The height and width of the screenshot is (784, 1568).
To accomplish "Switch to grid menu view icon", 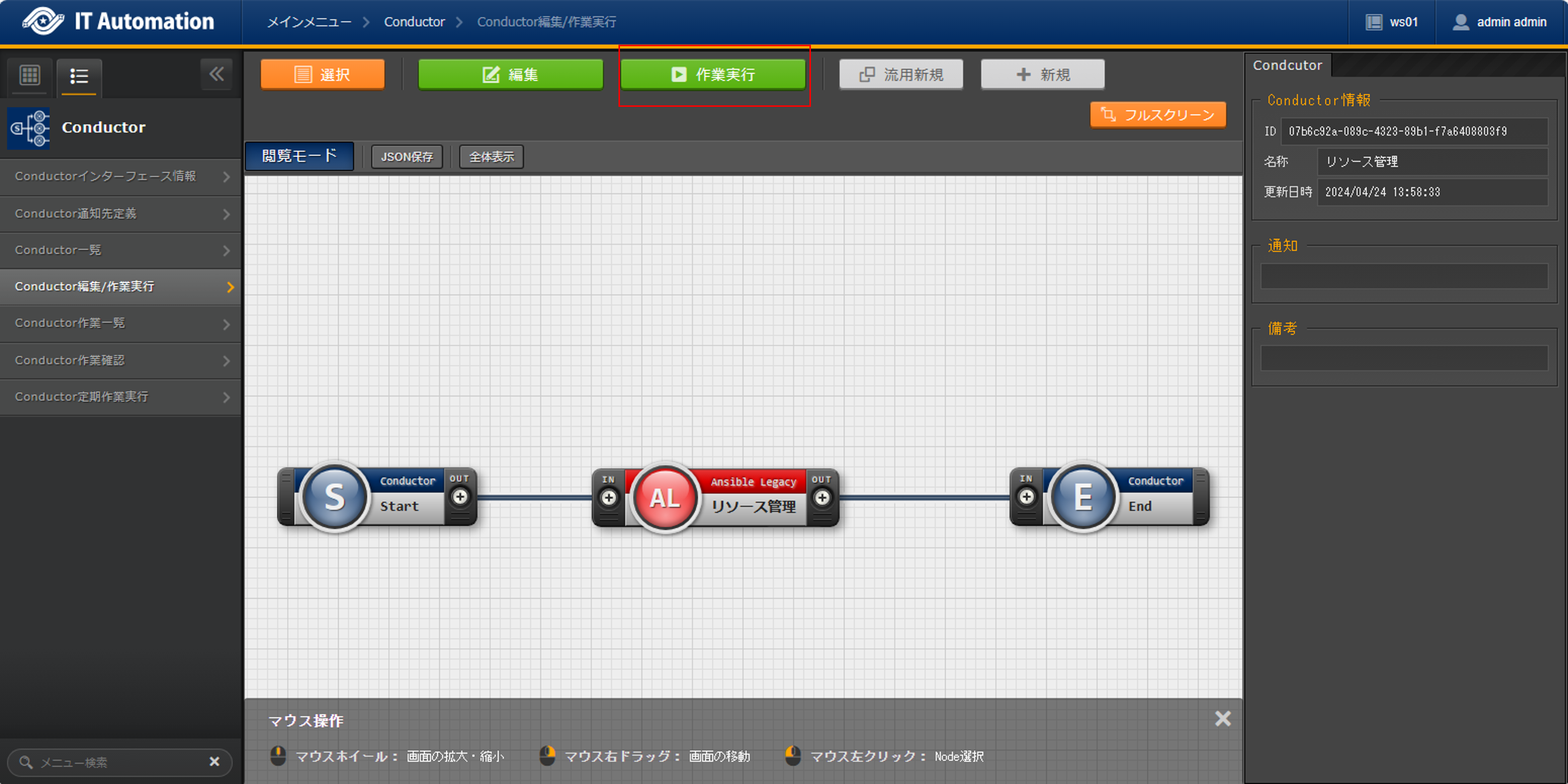I will click(29, 75).
